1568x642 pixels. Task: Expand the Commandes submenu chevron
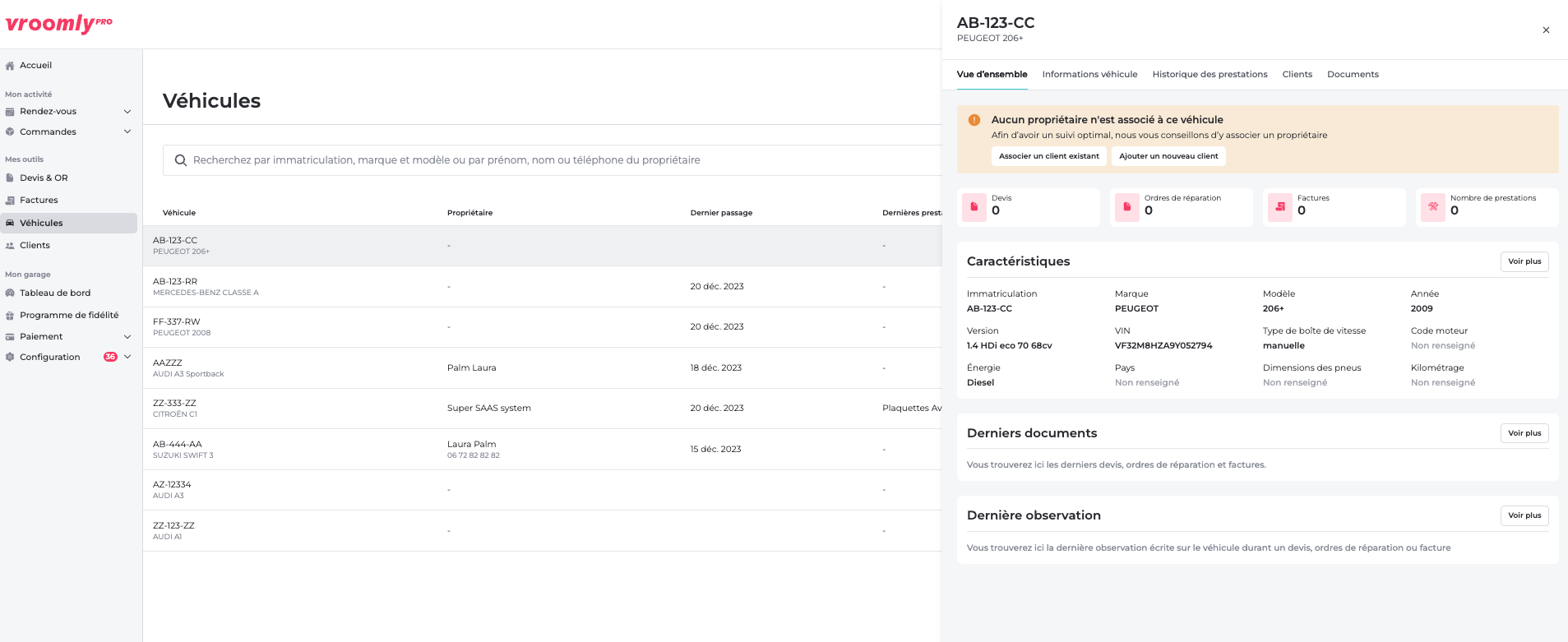(x=127, y=132)
